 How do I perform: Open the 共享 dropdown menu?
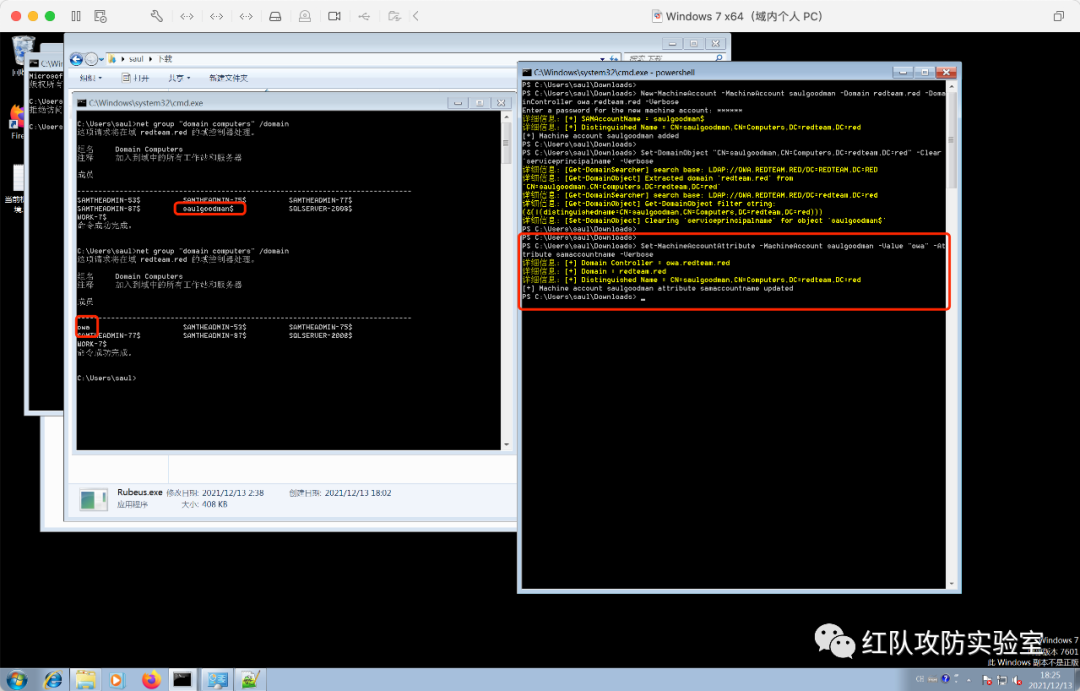point(180,78)
